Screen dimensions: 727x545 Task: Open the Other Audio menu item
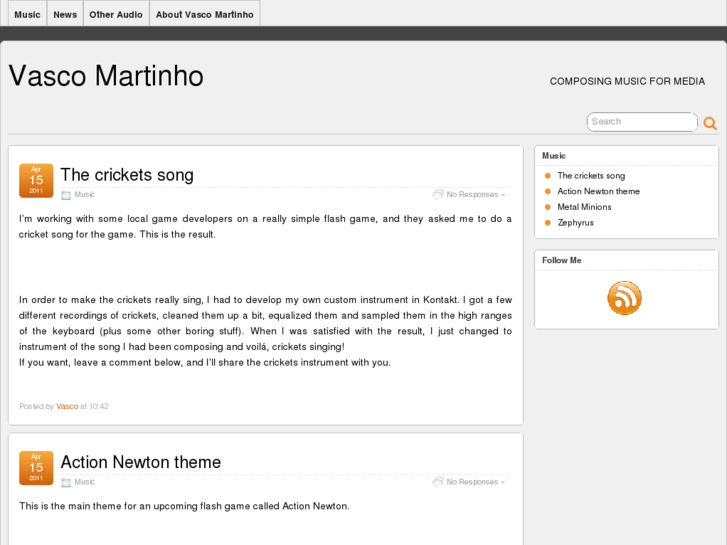coord(116,14)
